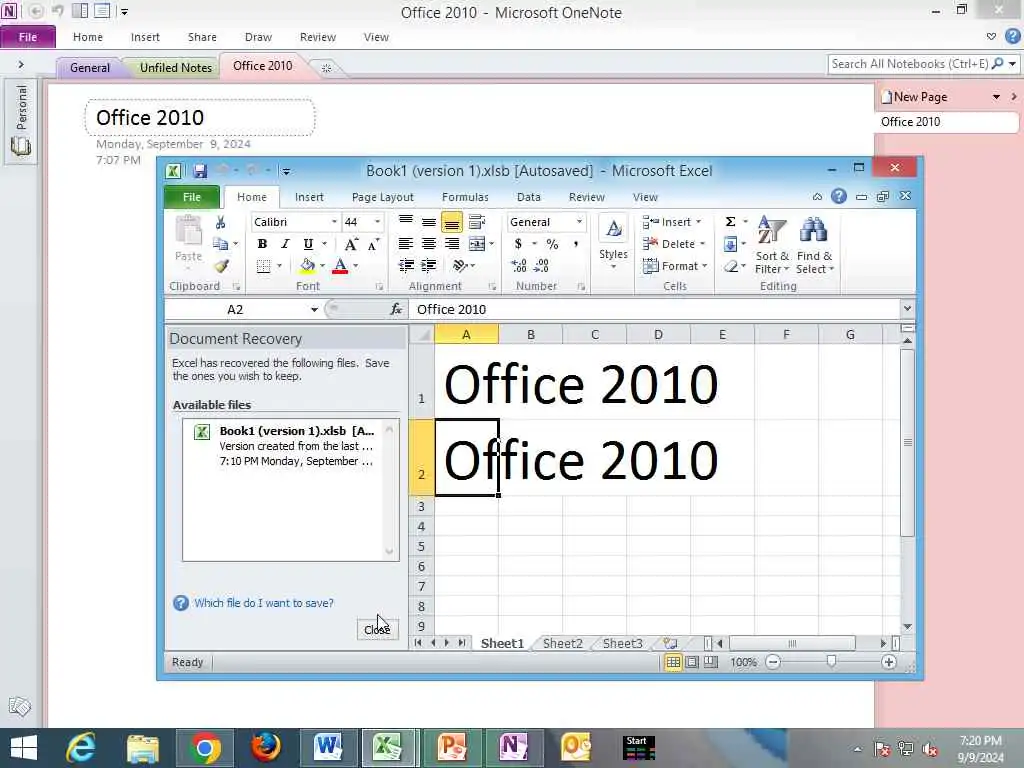Image resolution: width=1024 pixels, height=768 pixels.
Task: Click the Decrease Indent icon
Action: coord(406,265)
